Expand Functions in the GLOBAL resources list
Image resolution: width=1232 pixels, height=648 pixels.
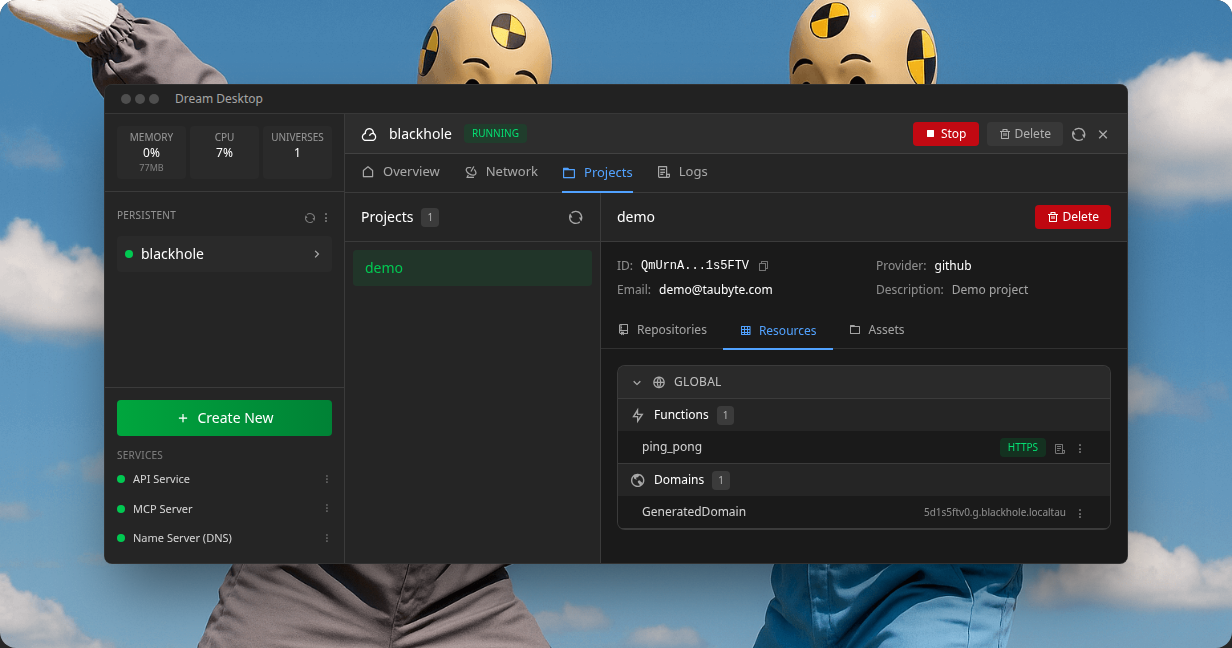point(680,414)
